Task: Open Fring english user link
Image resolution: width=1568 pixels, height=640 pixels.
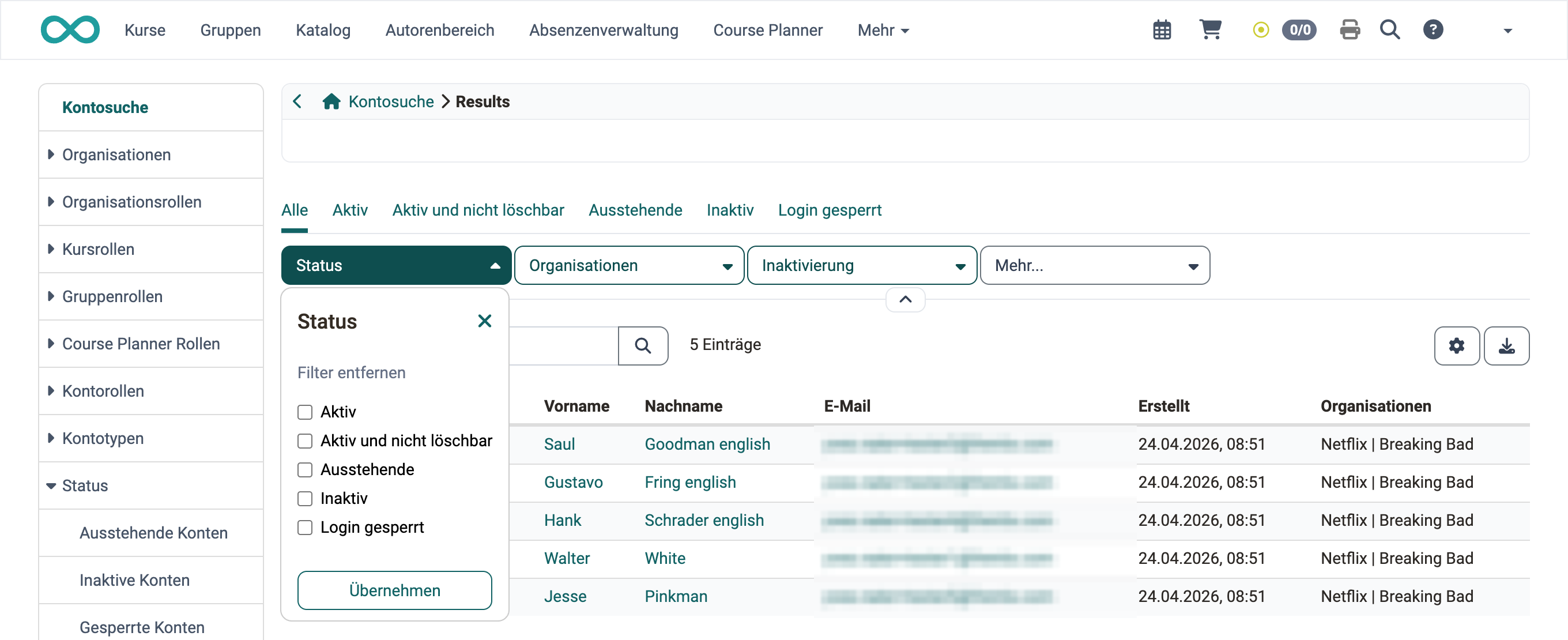Action: tap(690, 482)
